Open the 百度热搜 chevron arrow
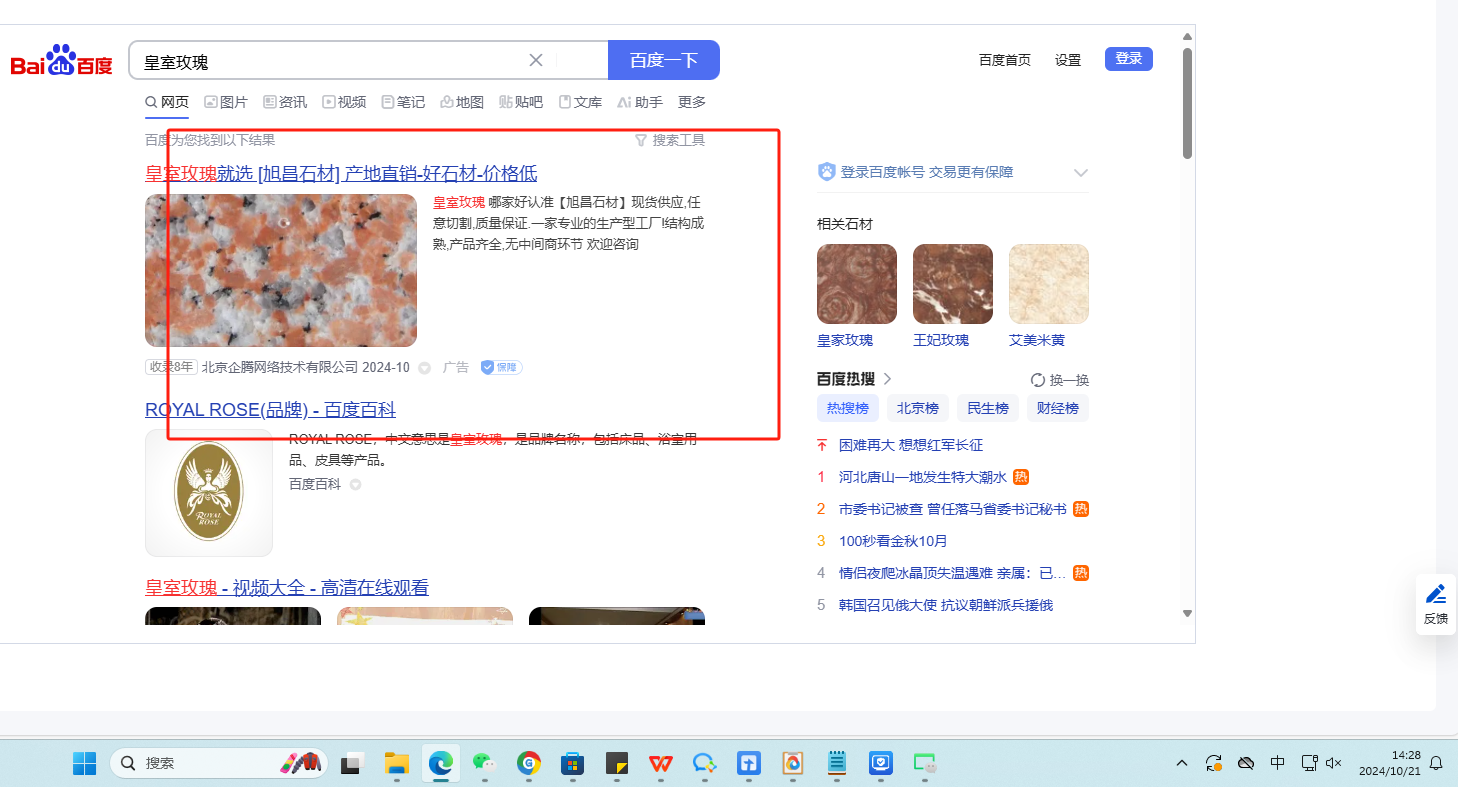The width and height of the screenshot is (1458, 787). coord(887,379)
